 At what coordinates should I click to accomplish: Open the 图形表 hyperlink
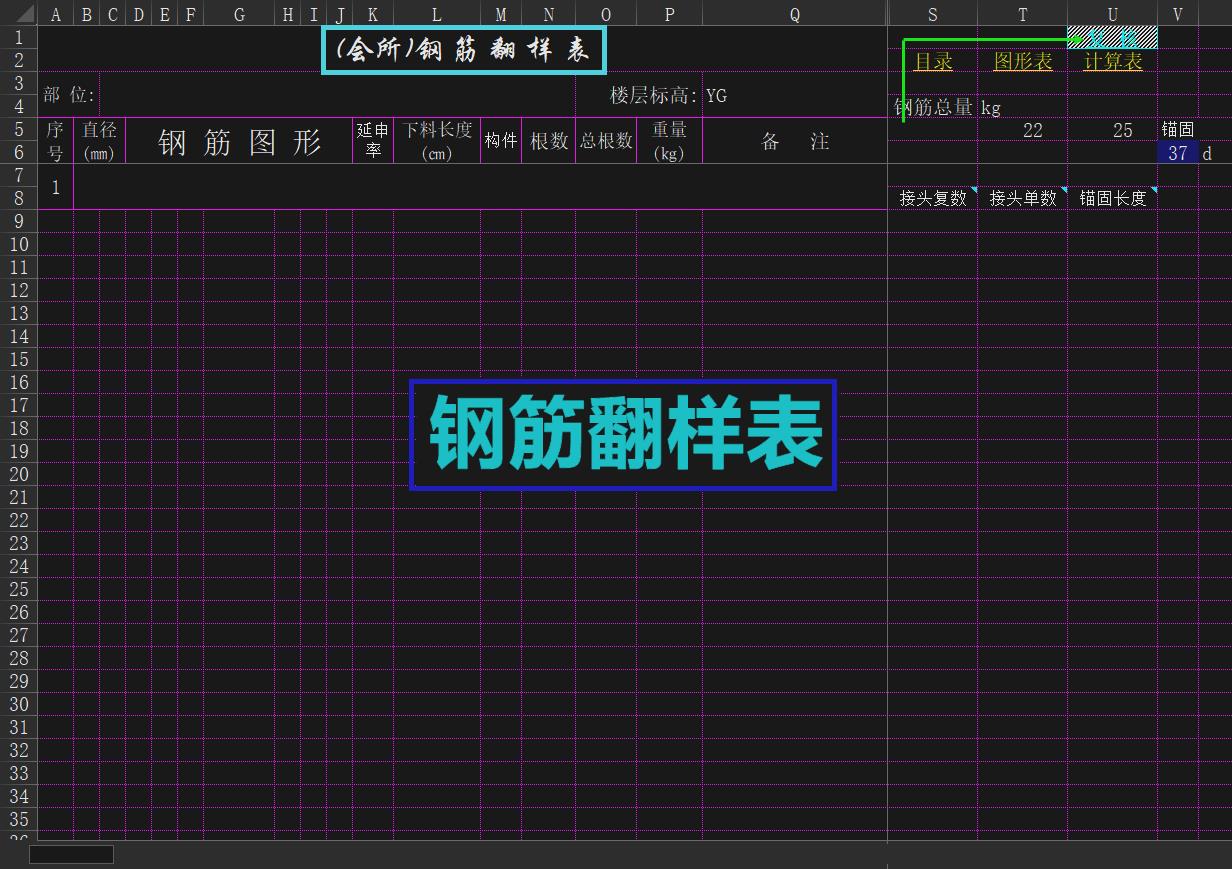pos(1022,62)
